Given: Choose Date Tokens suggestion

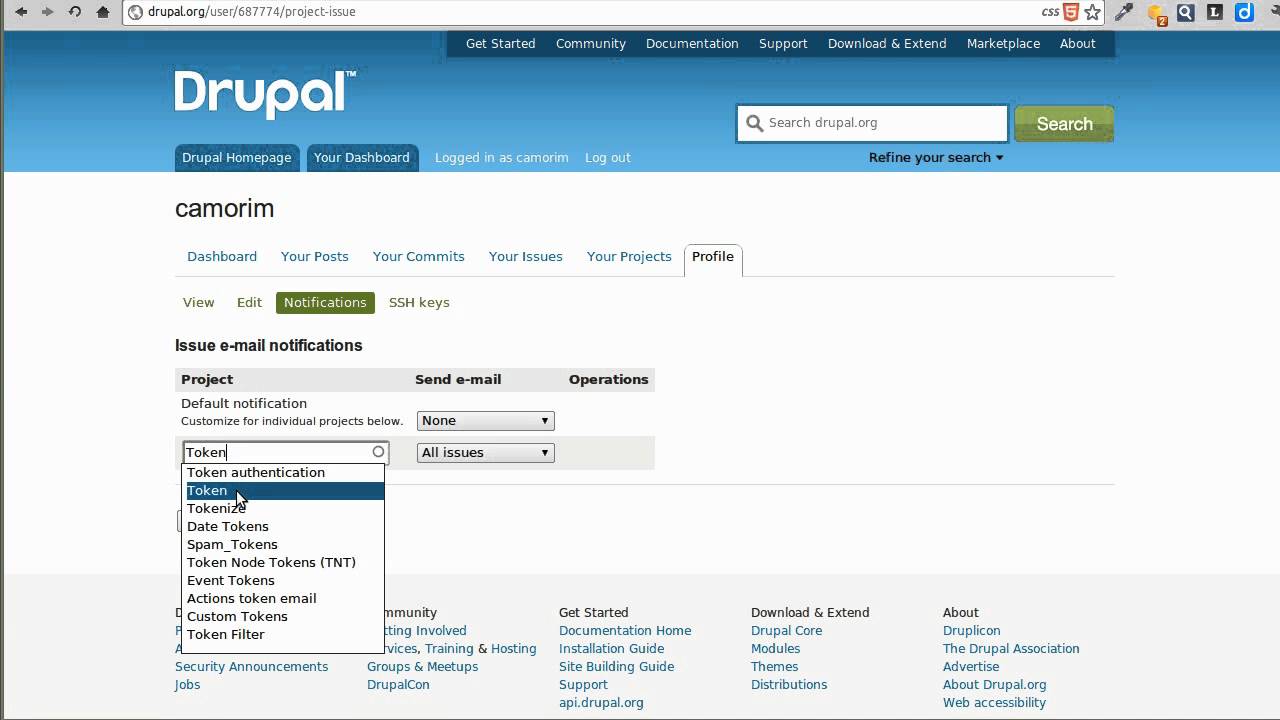Looking at the screenshot, I should pyautogui.click(x=283, y=527).
